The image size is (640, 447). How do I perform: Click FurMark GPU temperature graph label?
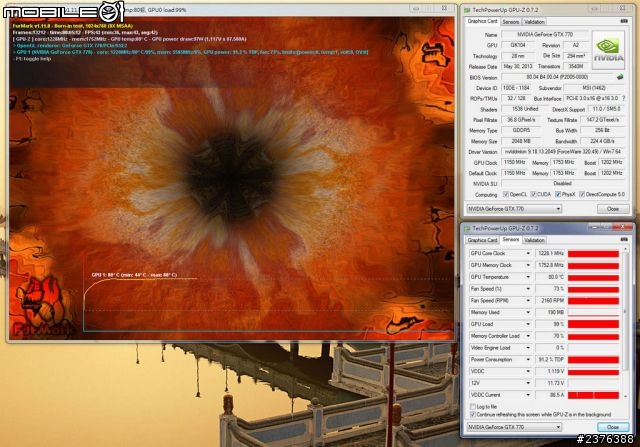coord(134,275)
